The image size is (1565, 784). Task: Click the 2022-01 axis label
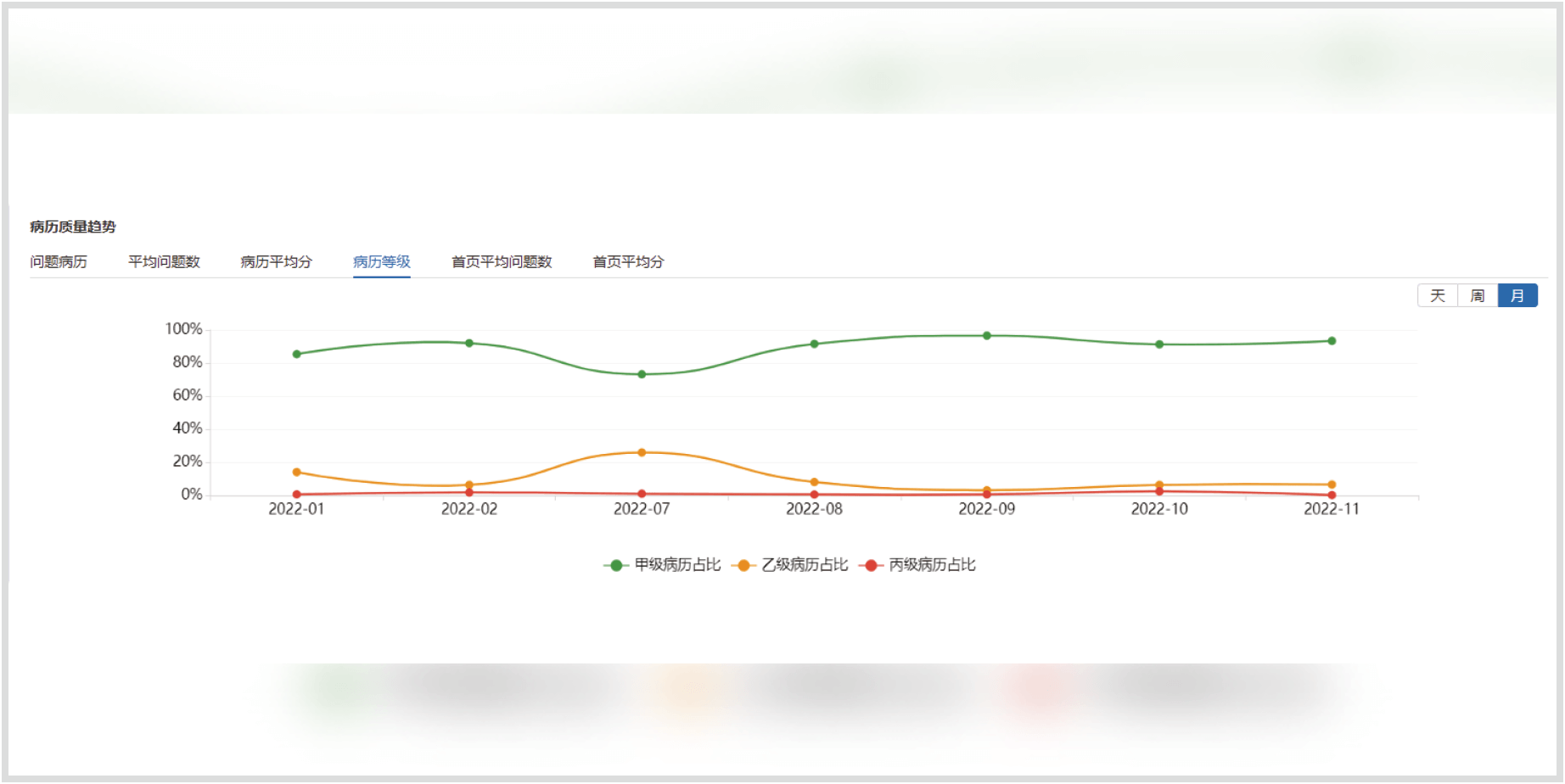[296, 509]
